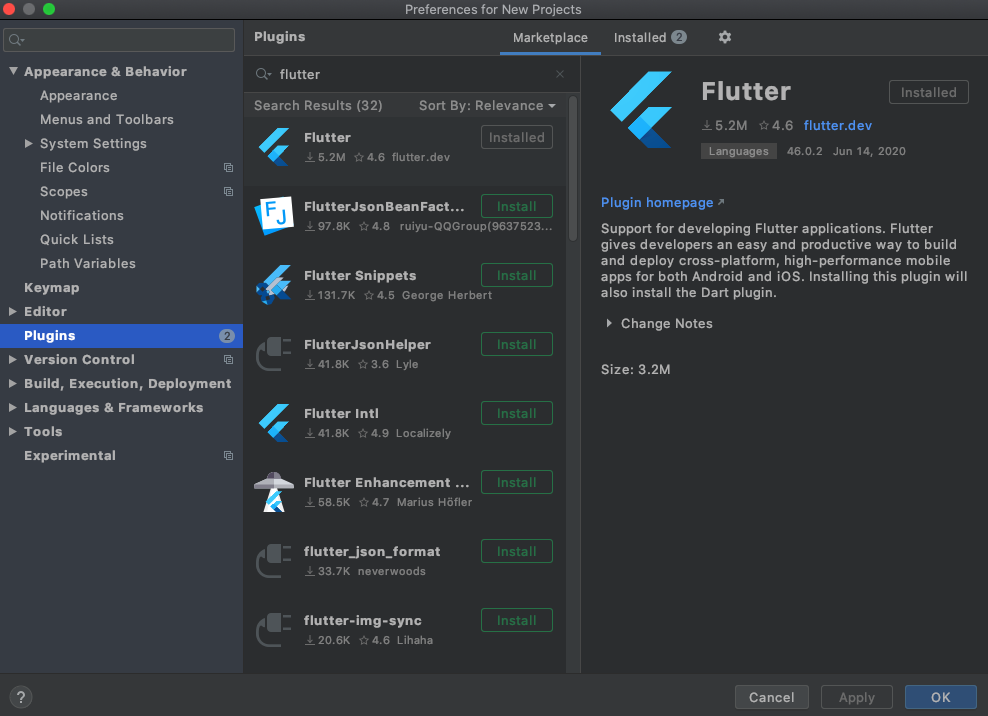Expand the Change Notes section
The width and height of the screenshot is (988, 716).
[x=609, y=323]
